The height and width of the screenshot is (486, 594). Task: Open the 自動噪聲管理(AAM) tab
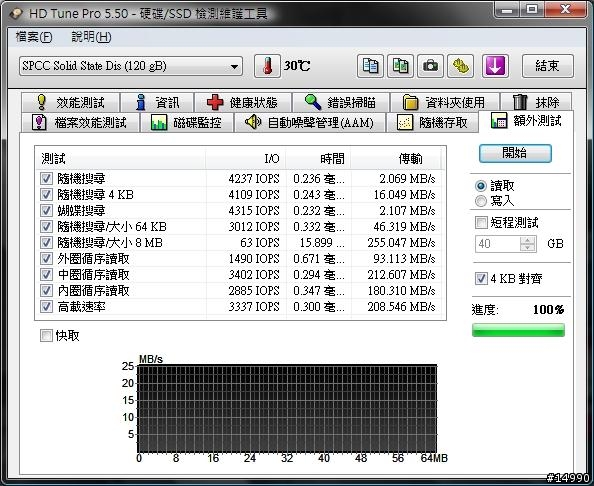(x=310, y=122)
